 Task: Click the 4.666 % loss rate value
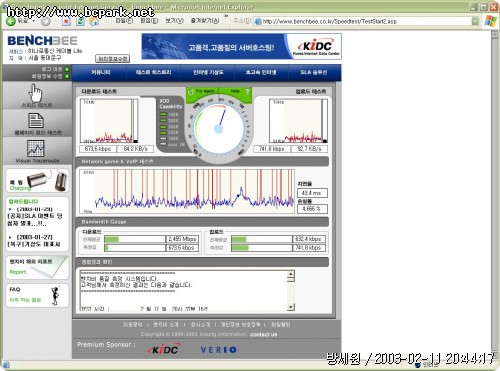(x=312, y=209)
